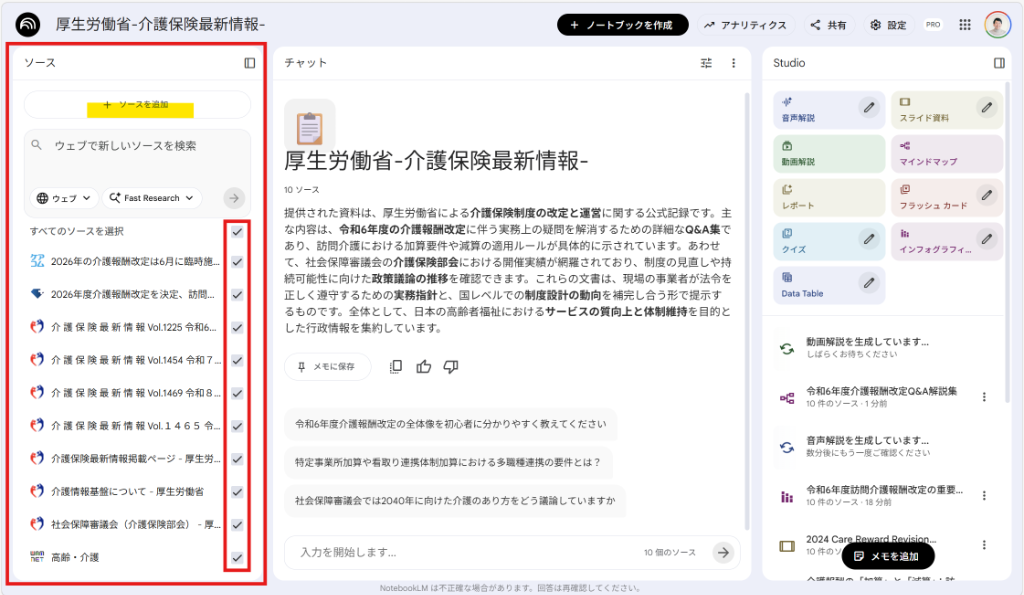Edit スライド資料 options pencil icon
Screen dimensions: 1024x595
point(986,108)
